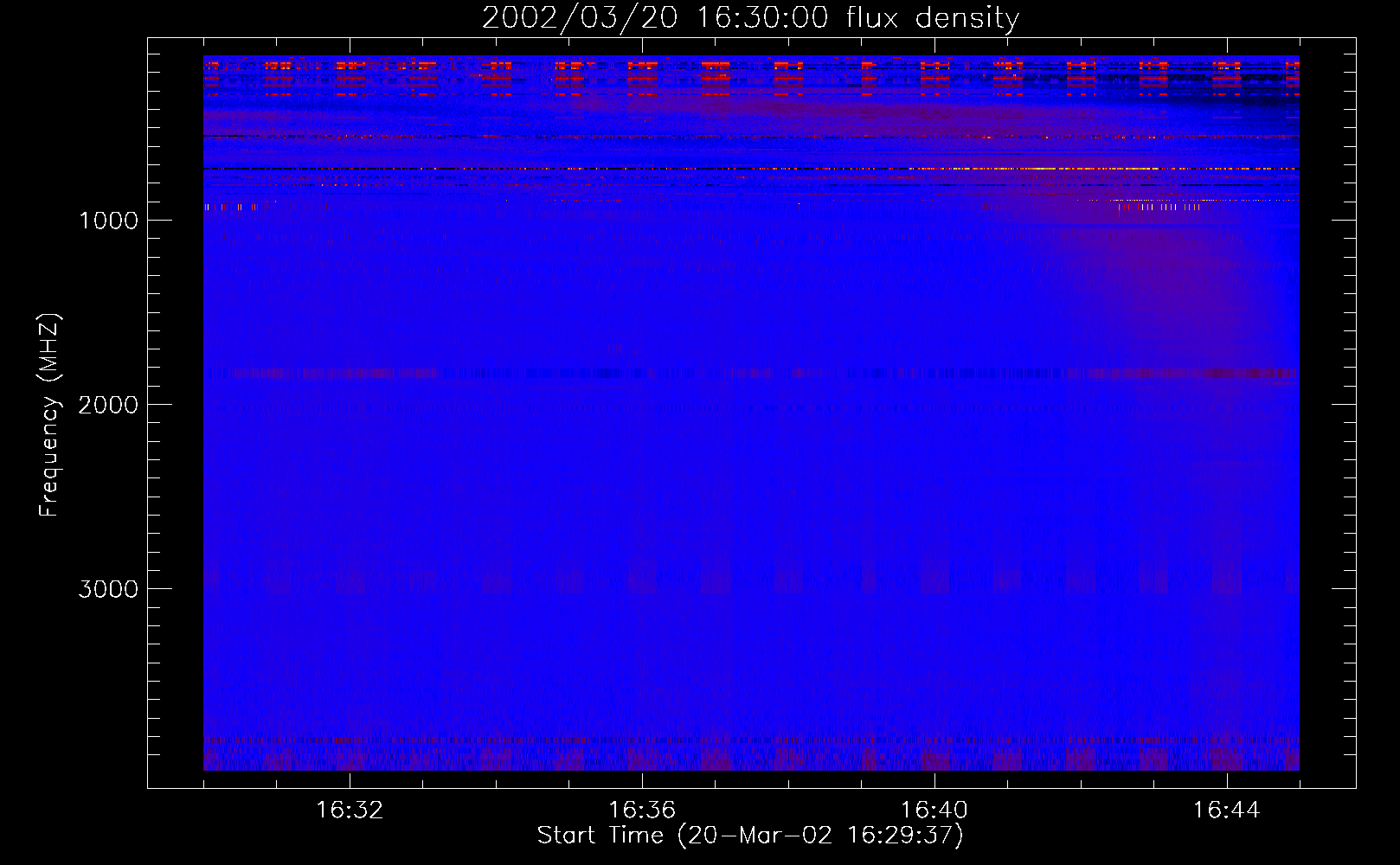Click the 3000 frequency tick label

[108, 589]
